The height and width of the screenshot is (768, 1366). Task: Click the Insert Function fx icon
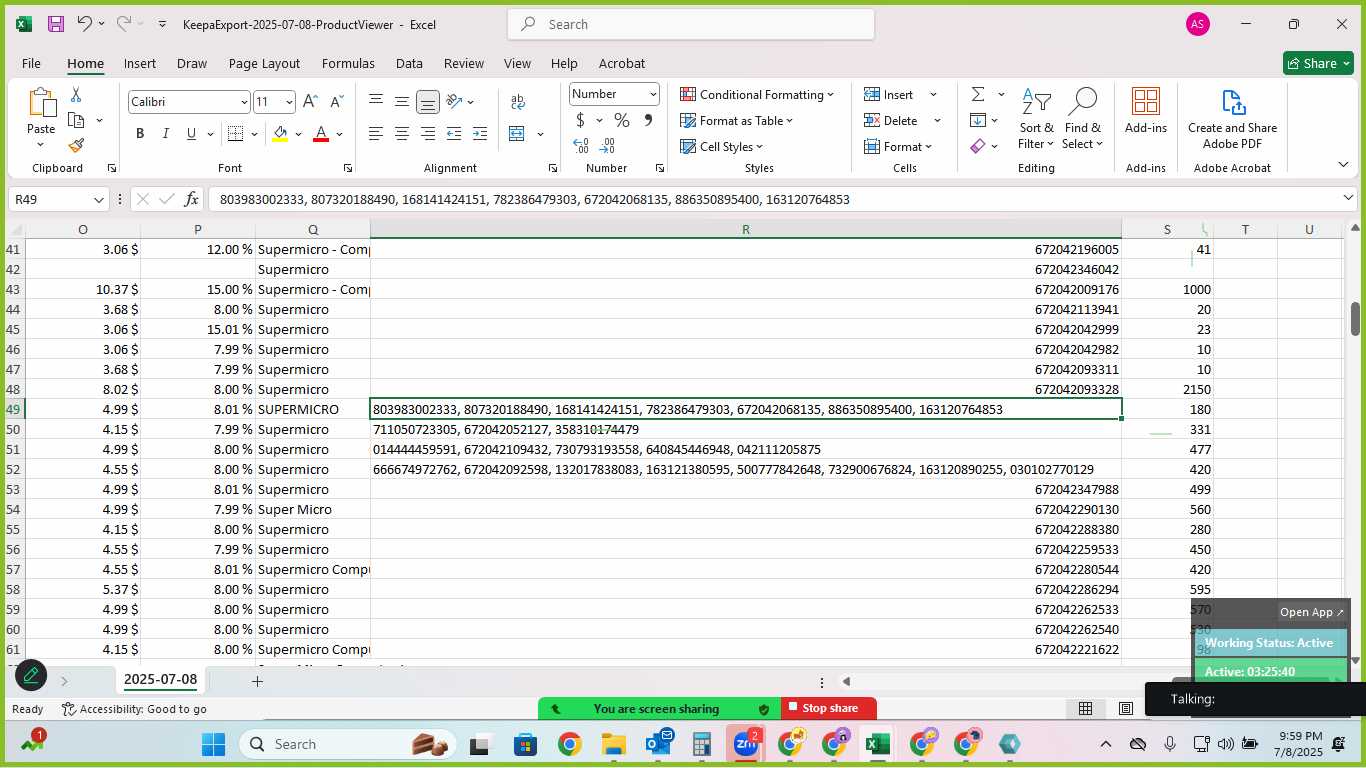coord(192,199)
